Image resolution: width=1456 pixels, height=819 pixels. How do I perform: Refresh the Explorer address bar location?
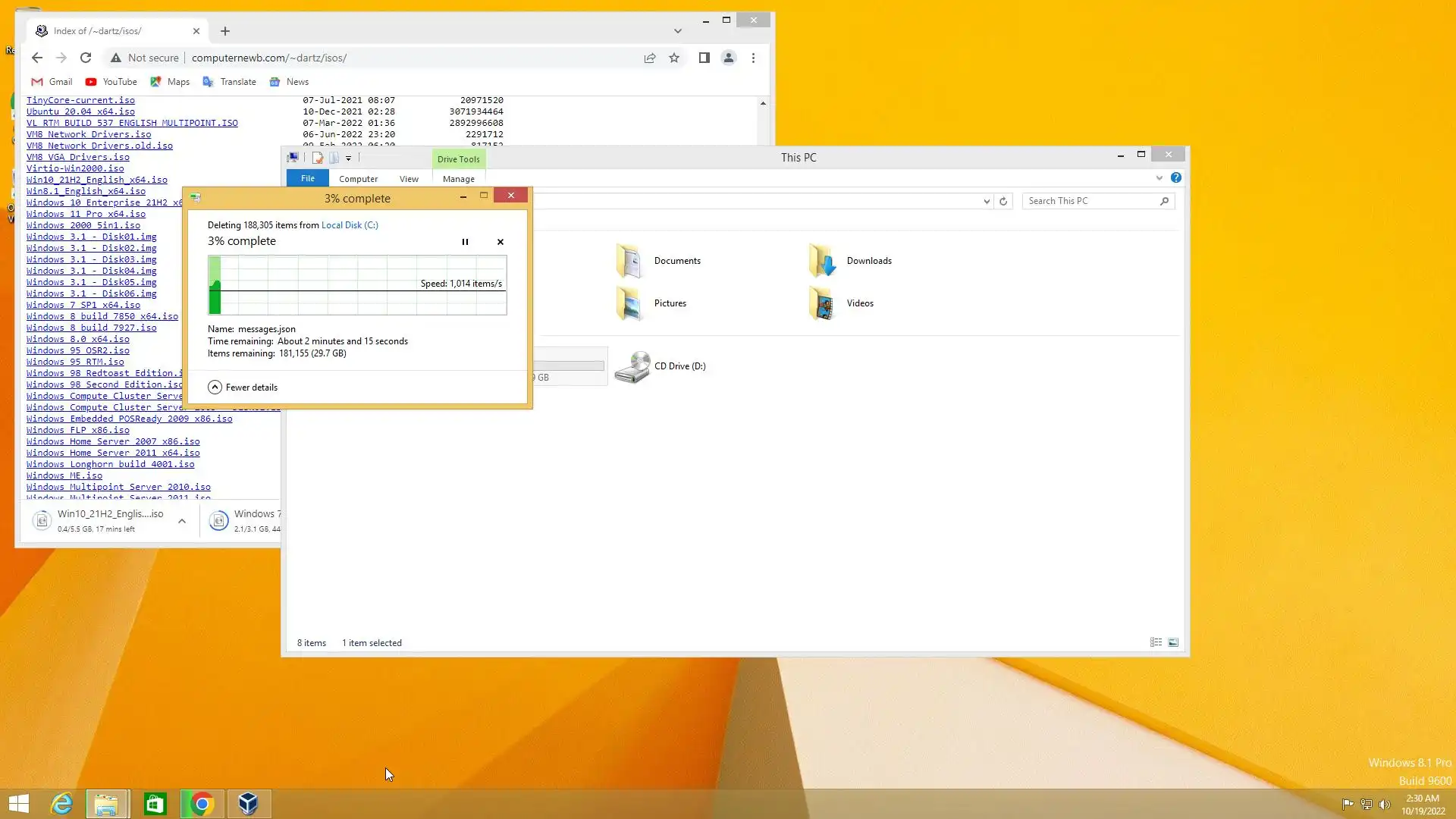tap(1003, 201)
